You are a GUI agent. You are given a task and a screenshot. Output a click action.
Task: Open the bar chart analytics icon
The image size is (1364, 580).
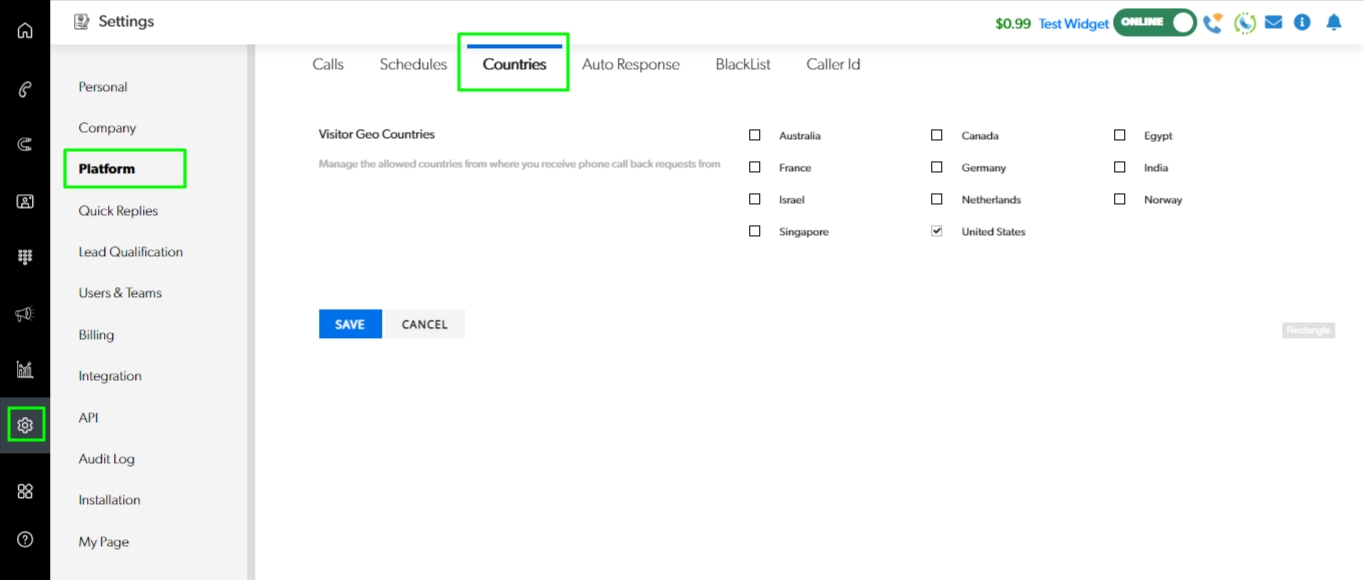25,370
